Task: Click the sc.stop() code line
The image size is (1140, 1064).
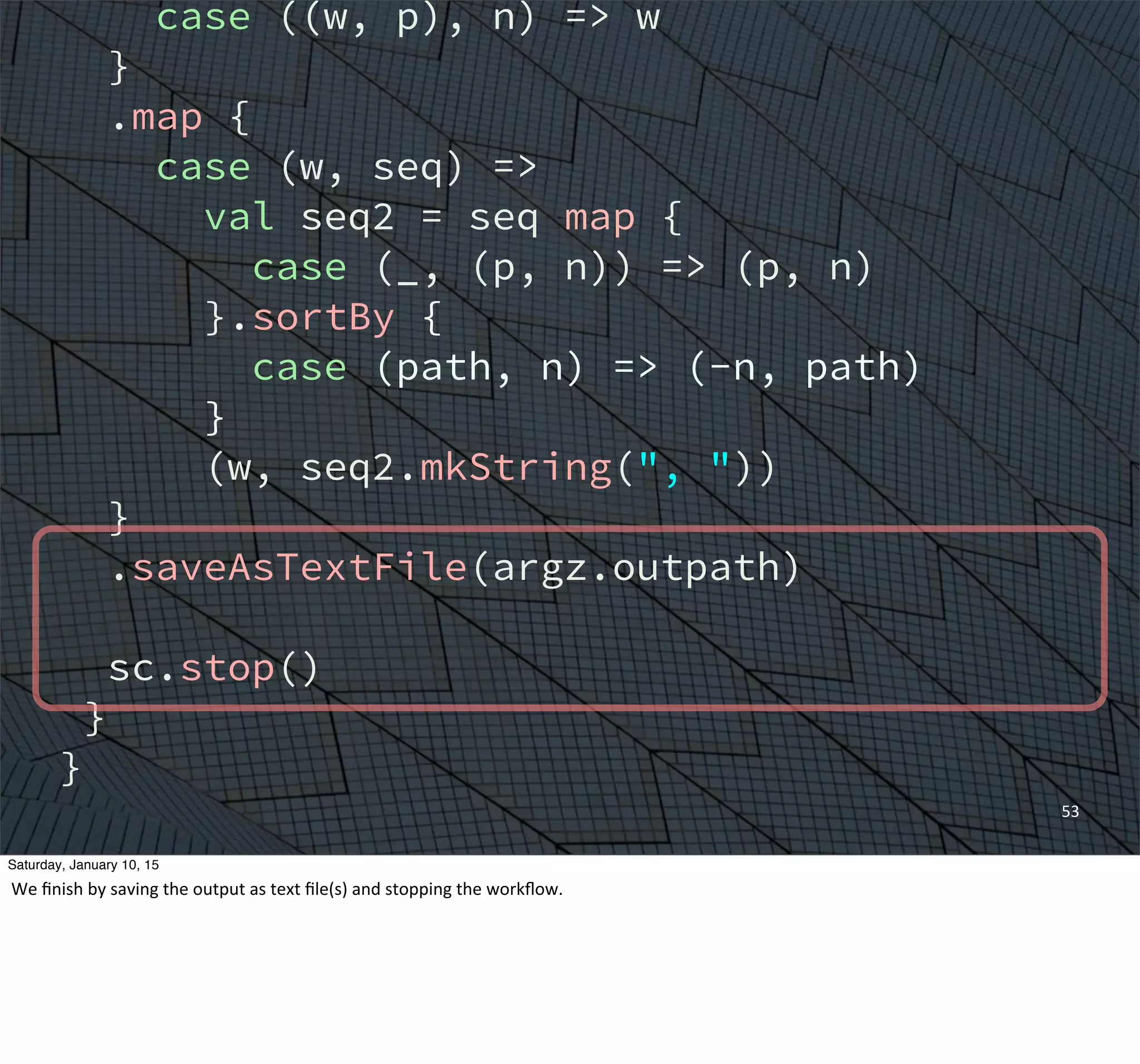Action: pos(213,668)
